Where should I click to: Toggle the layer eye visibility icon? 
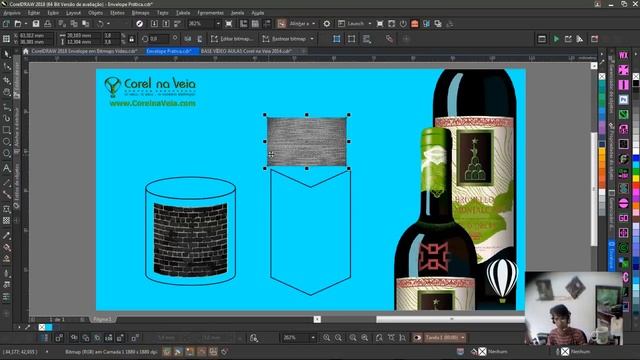coord(417,338)
